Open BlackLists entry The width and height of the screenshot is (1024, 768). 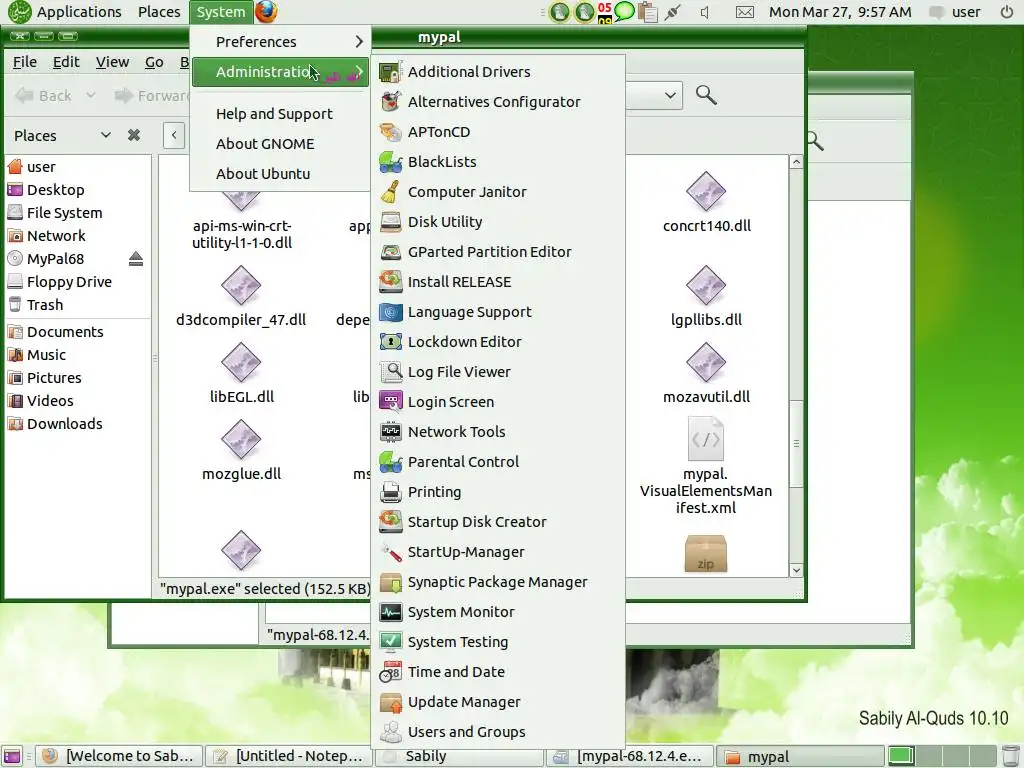[x=498, y=162]
